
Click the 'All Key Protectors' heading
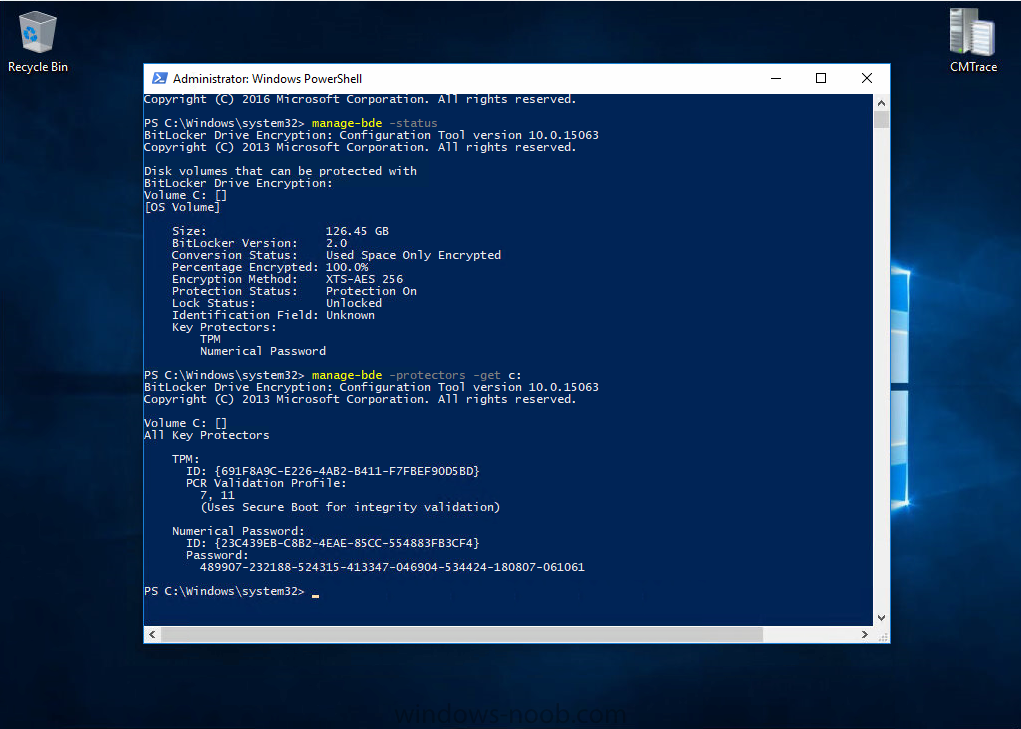coord(206,435)
